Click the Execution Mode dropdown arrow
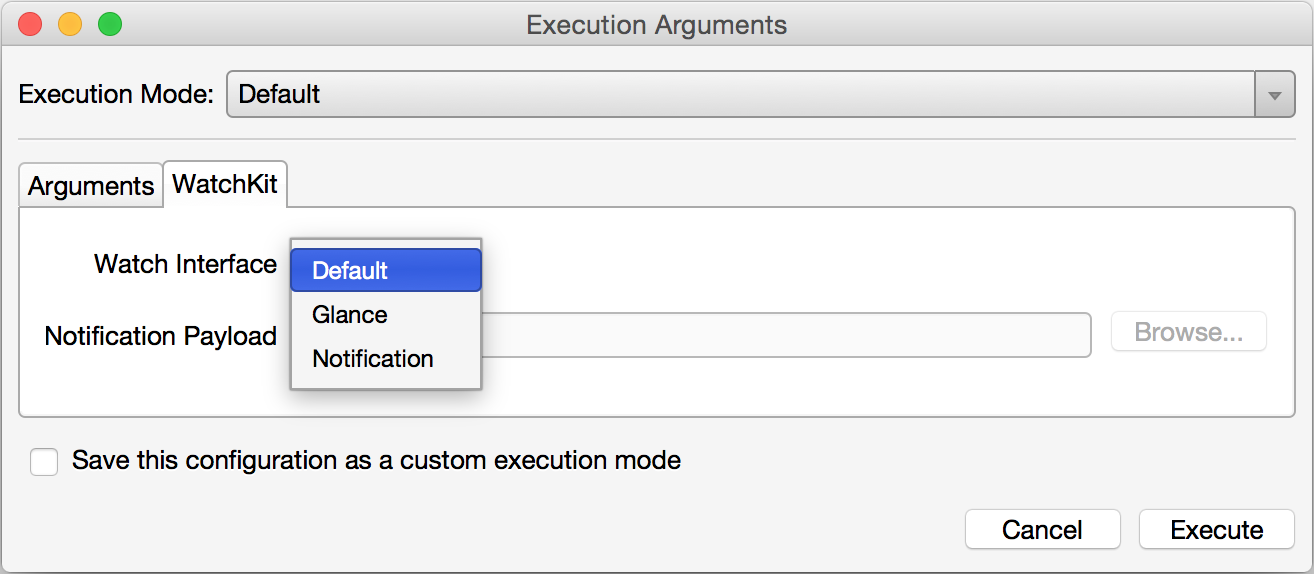The image size is (1314, 574). 1275,95
